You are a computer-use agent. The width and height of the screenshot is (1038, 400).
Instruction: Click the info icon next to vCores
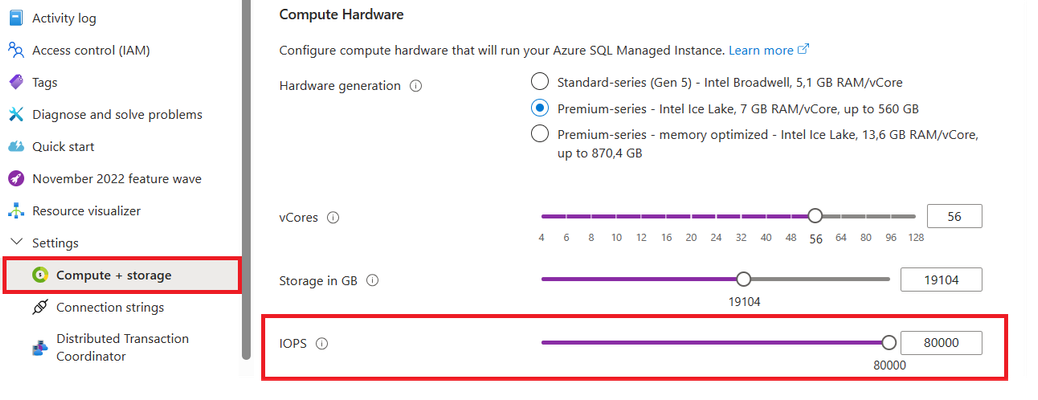tap(334, 217)
